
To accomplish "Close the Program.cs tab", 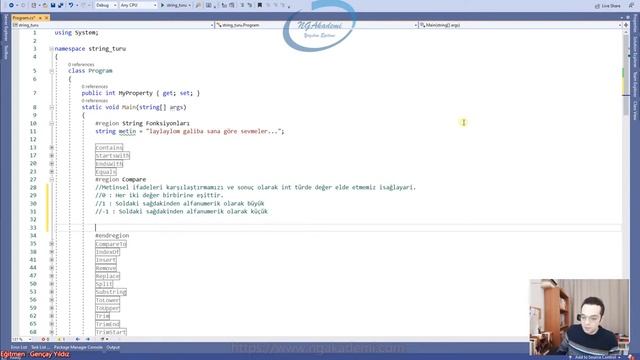I will click(x=46, y=18).
